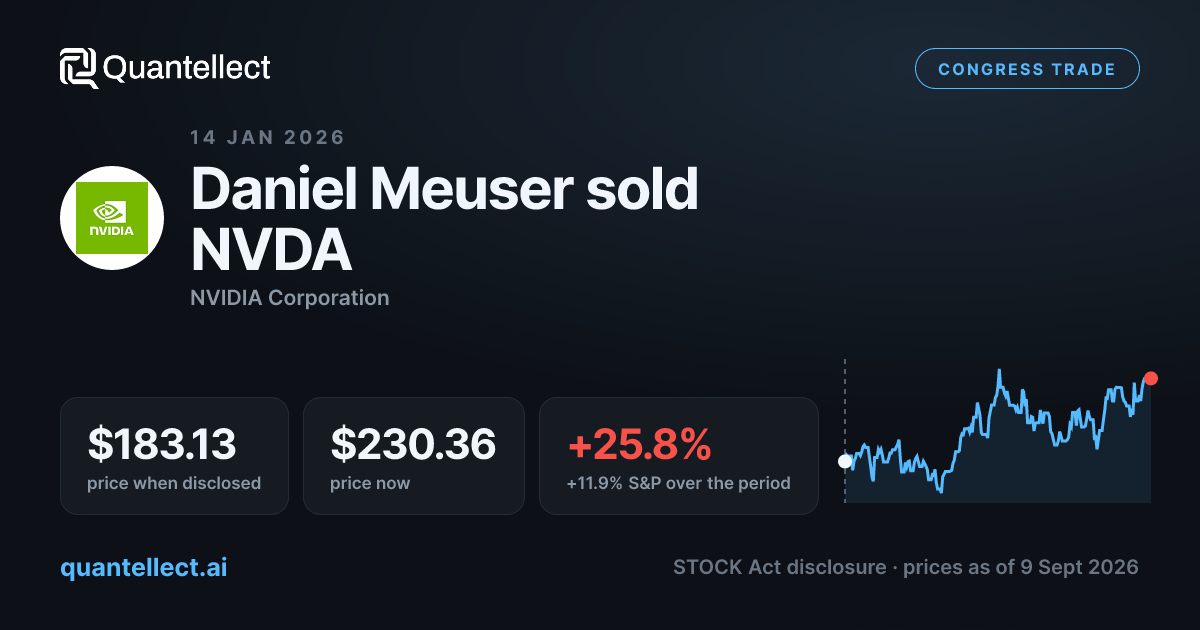Screen dimensions: 1200x630
Task: Click the NVIDIA company logo
Action: click(x=112, y=218)
